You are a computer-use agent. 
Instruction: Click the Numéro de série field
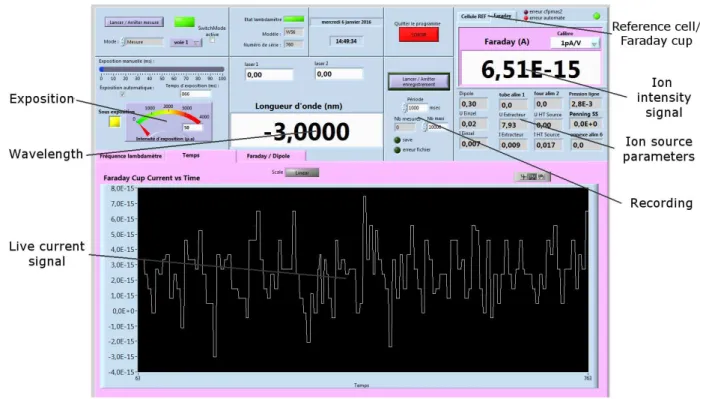click(x=294, y=44)
